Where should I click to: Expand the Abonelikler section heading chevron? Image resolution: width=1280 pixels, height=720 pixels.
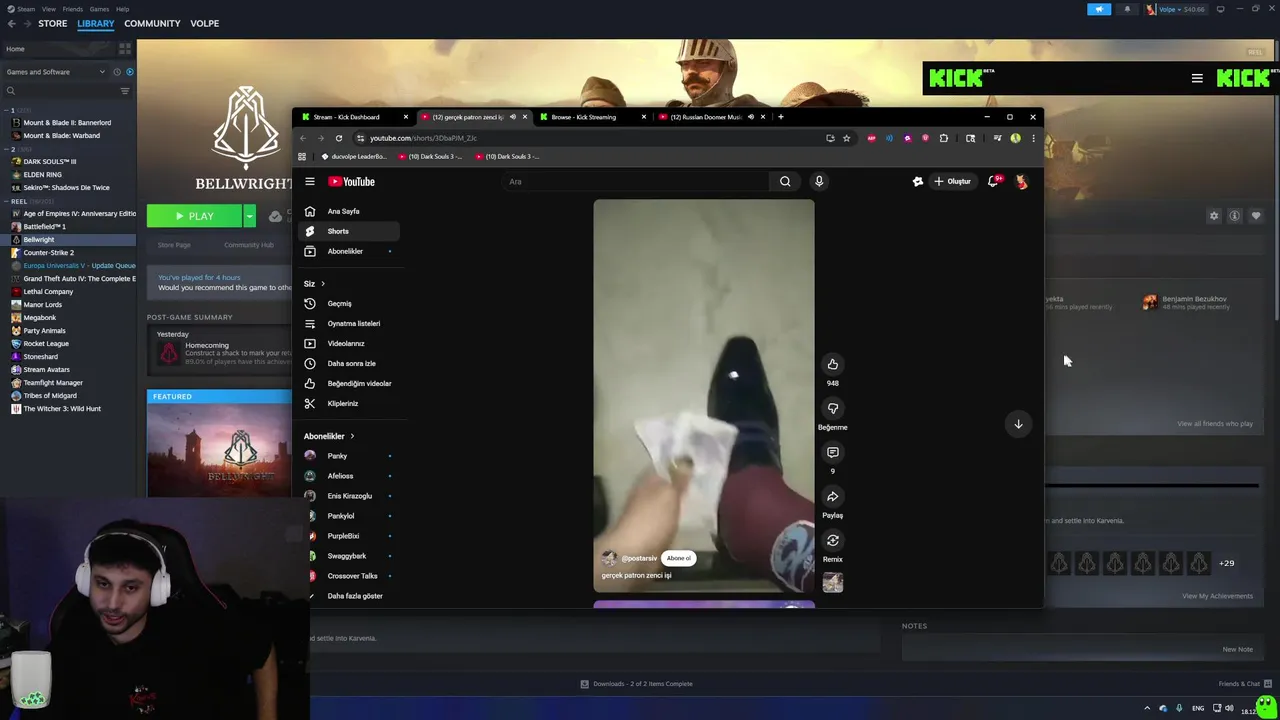[x=351, y=436]
